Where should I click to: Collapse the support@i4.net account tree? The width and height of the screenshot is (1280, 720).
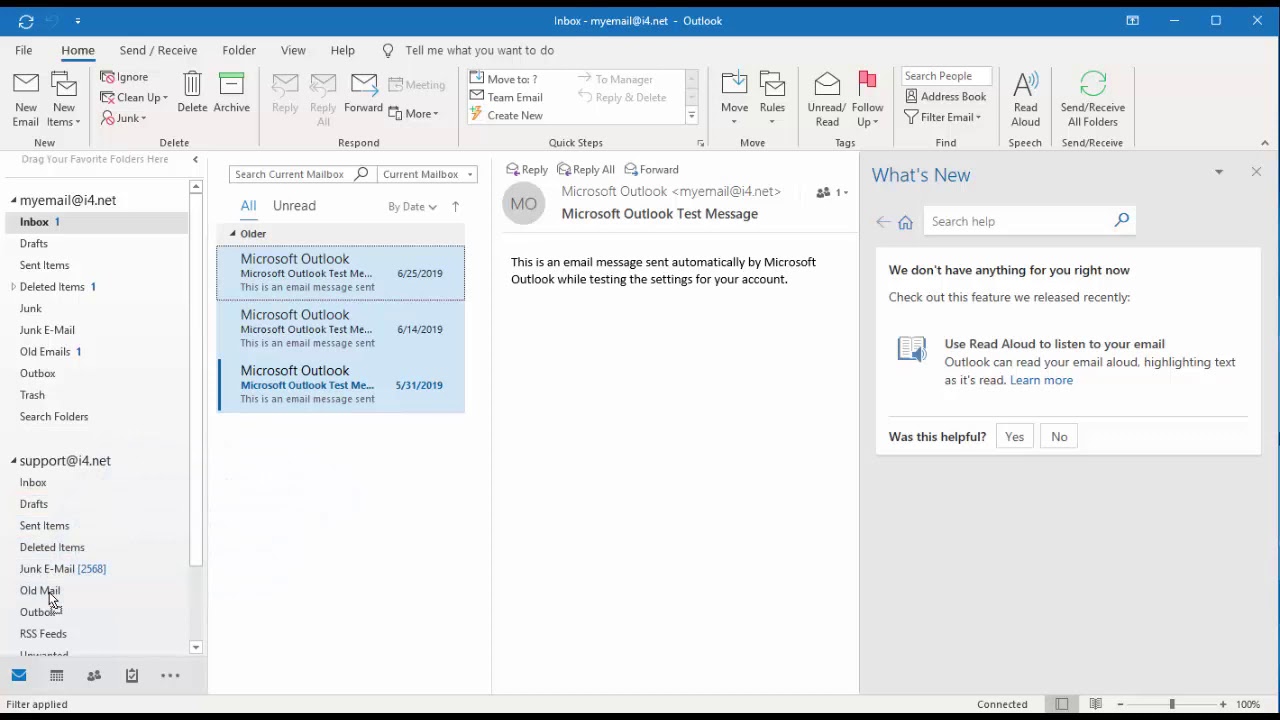tap(14, 461)
